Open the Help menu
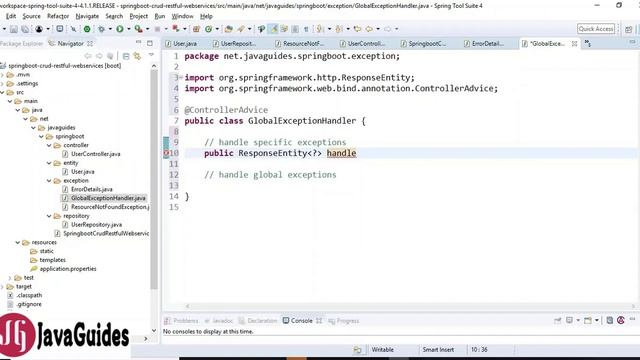This screenshot has height=360, width=640. [206, 16]
